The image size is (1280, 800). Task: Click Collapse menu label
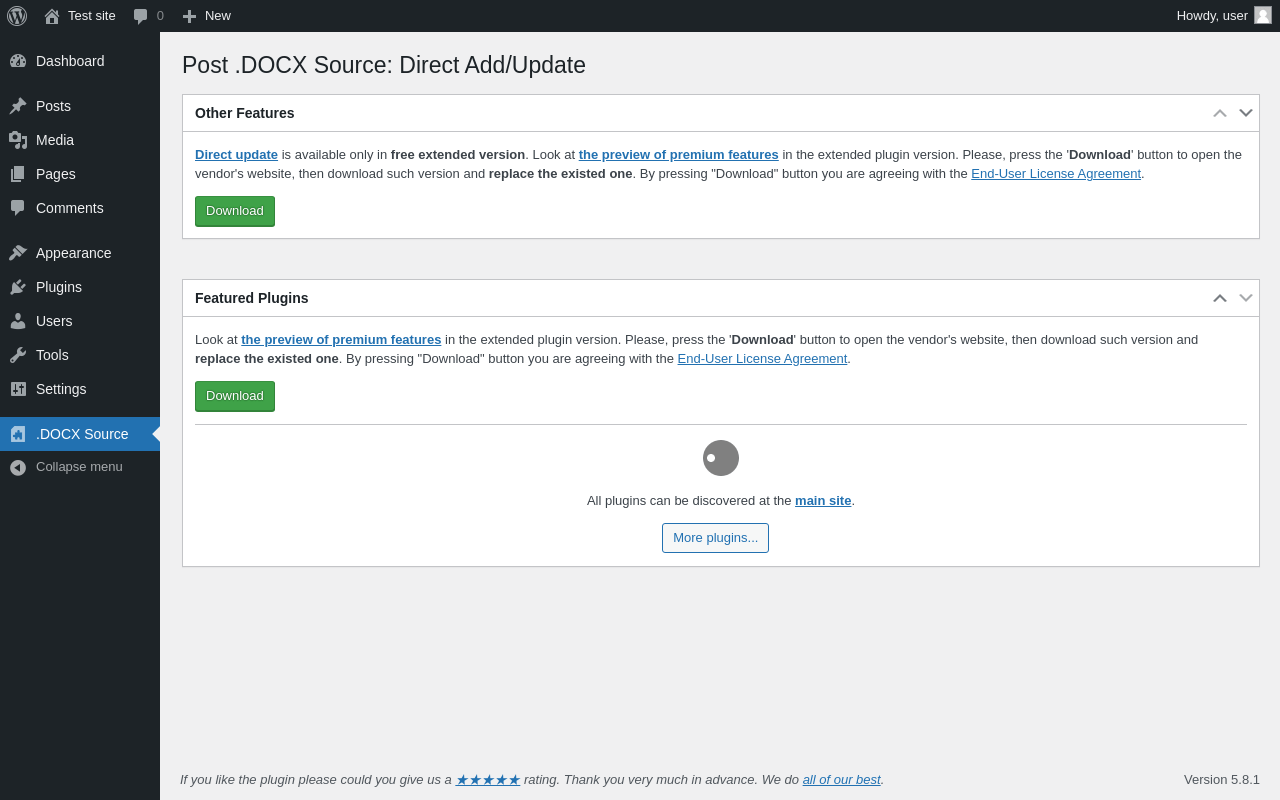(x=79, y=467)
